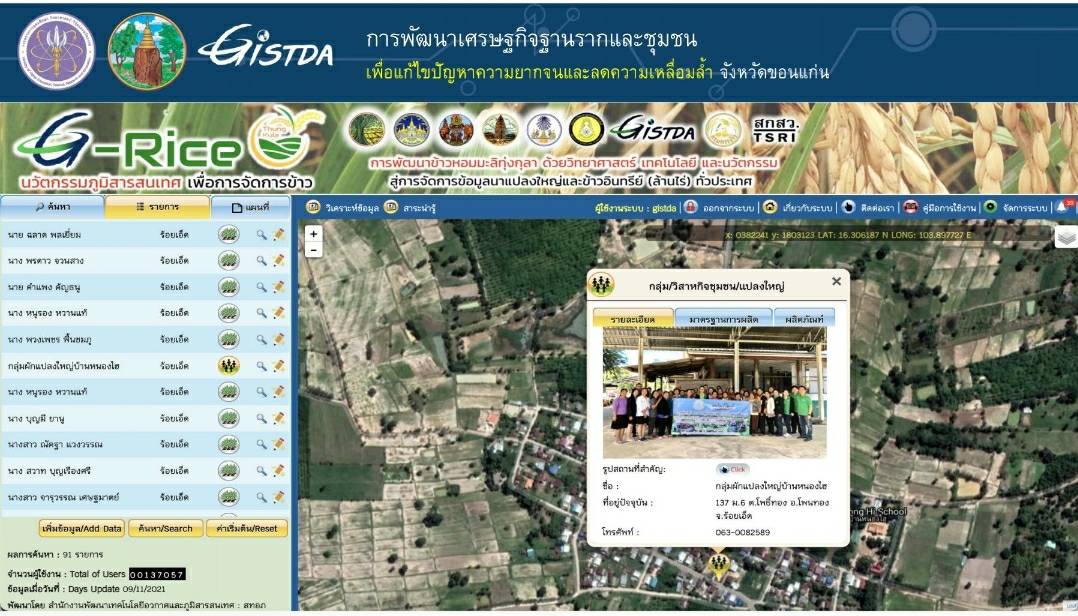The width and height of the screenshot is (1078, 616).
Task: Click the group photo in the popup
Action: click(714, 393)
